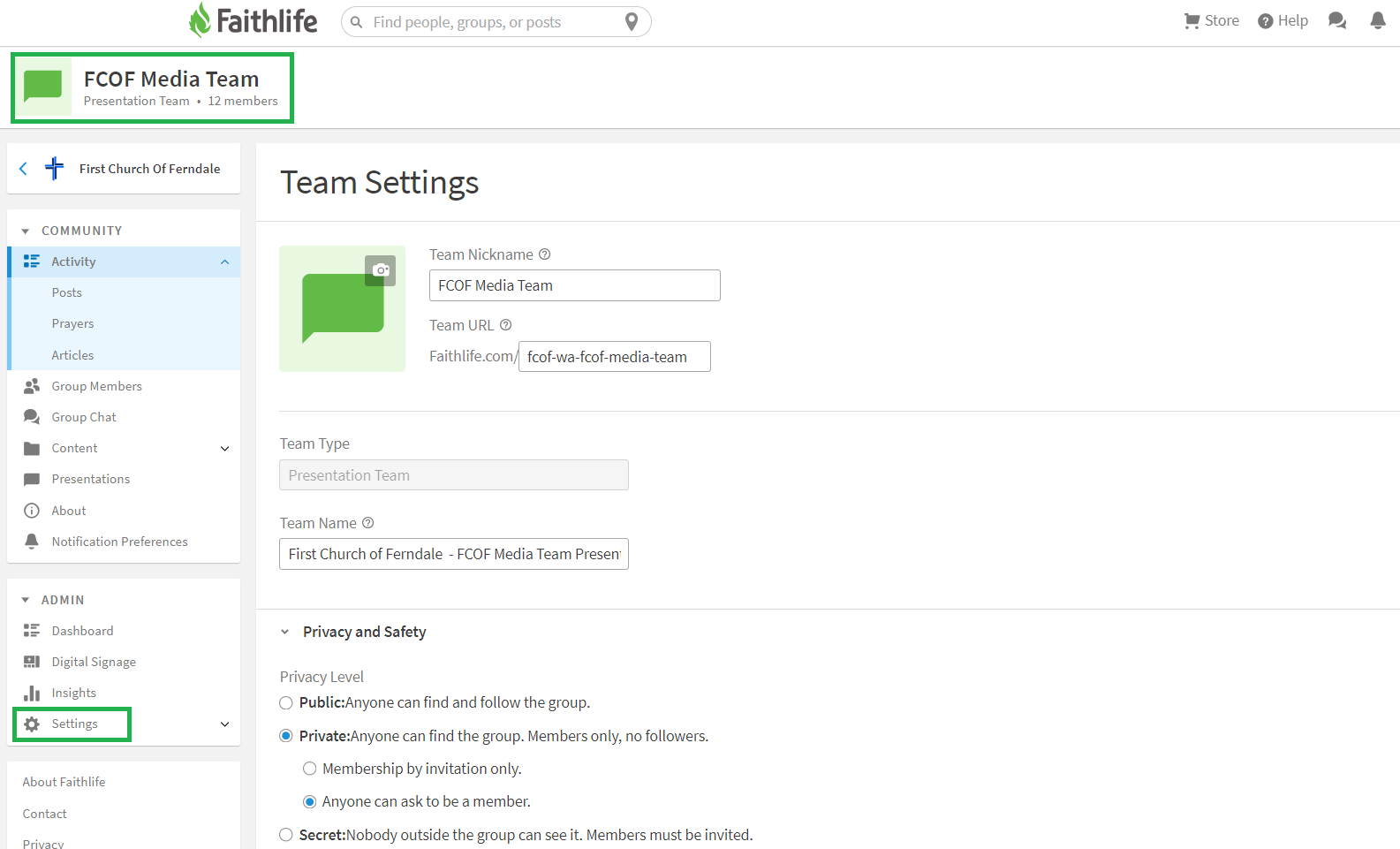This screenshot has width=1400, height=849.
Task: Click the FCOF Media Team group avatar
Action: [43, 87]
